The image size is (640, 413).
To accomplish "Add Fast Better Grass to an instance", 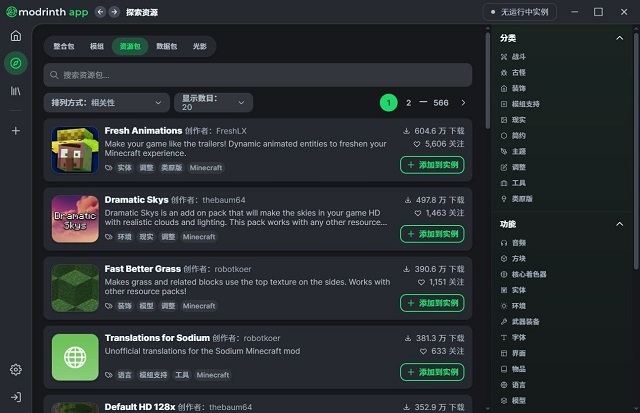I will [x=432, y=303].
